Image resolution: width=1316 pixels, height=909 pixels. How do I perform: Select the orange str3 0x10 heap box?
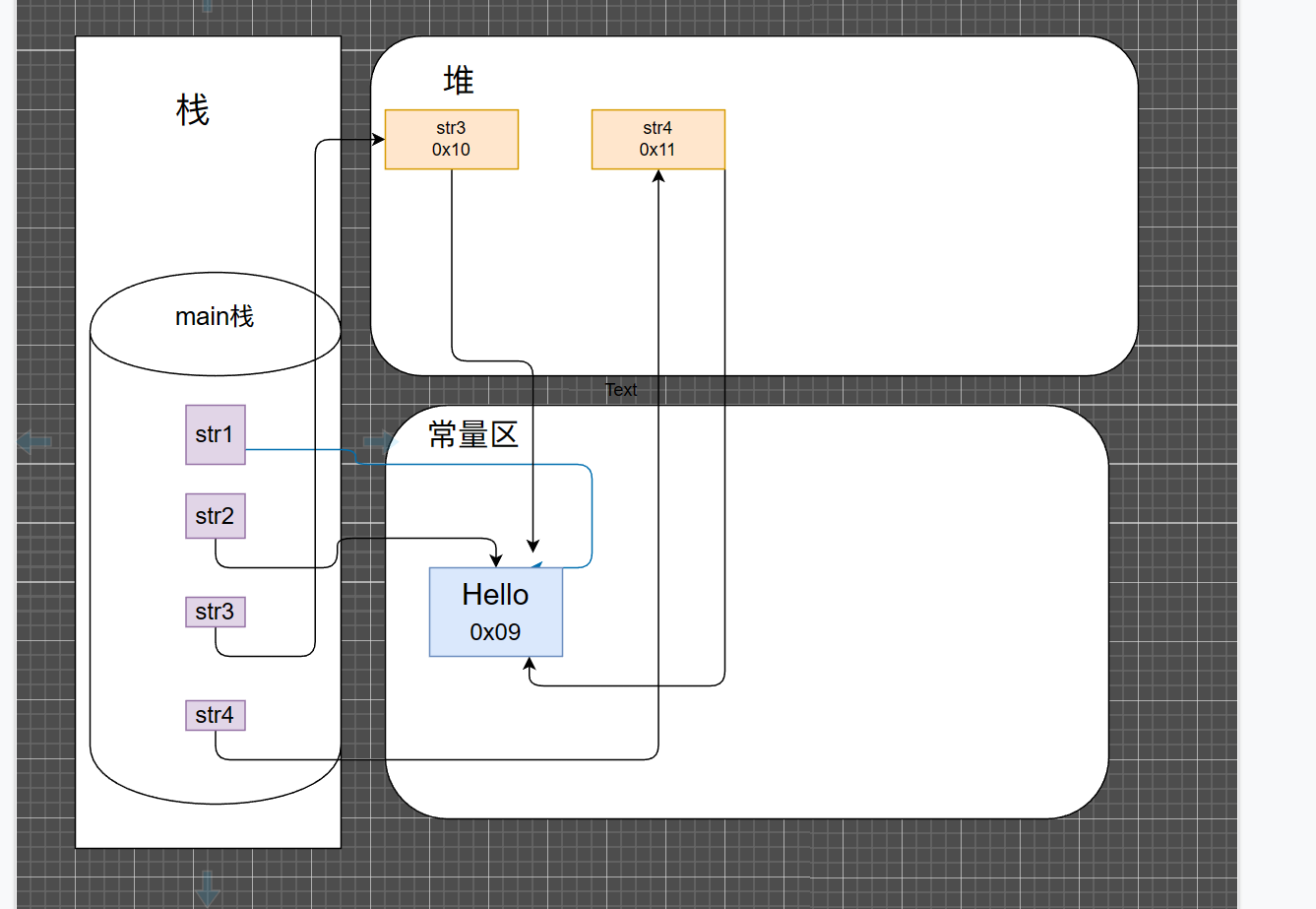tap(451, 139)
